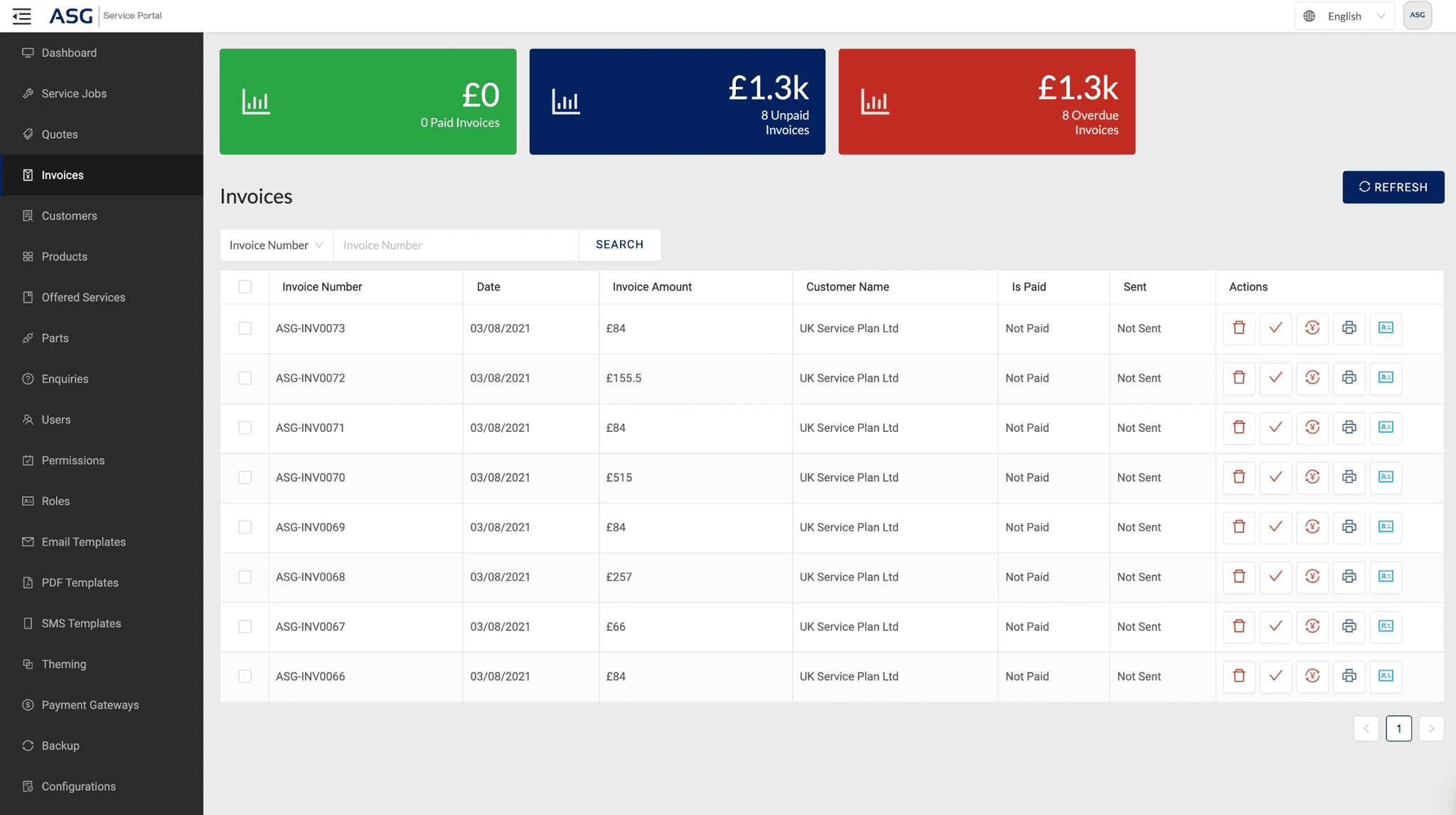Click the SEARCH button
Screen dimensions: 1456x815
(619, 245)
